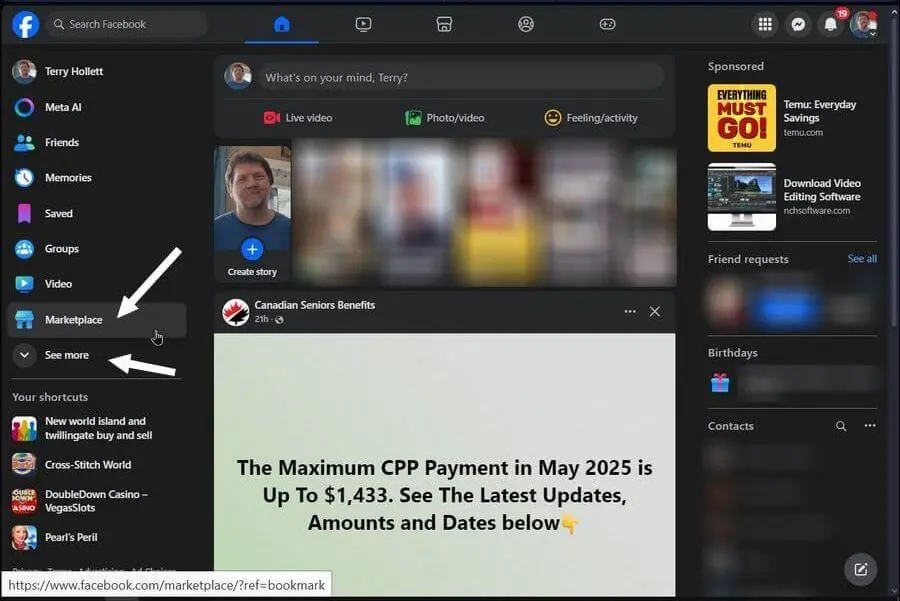
Task: Click your profile picture beside the composer
Action: point(238,76)
